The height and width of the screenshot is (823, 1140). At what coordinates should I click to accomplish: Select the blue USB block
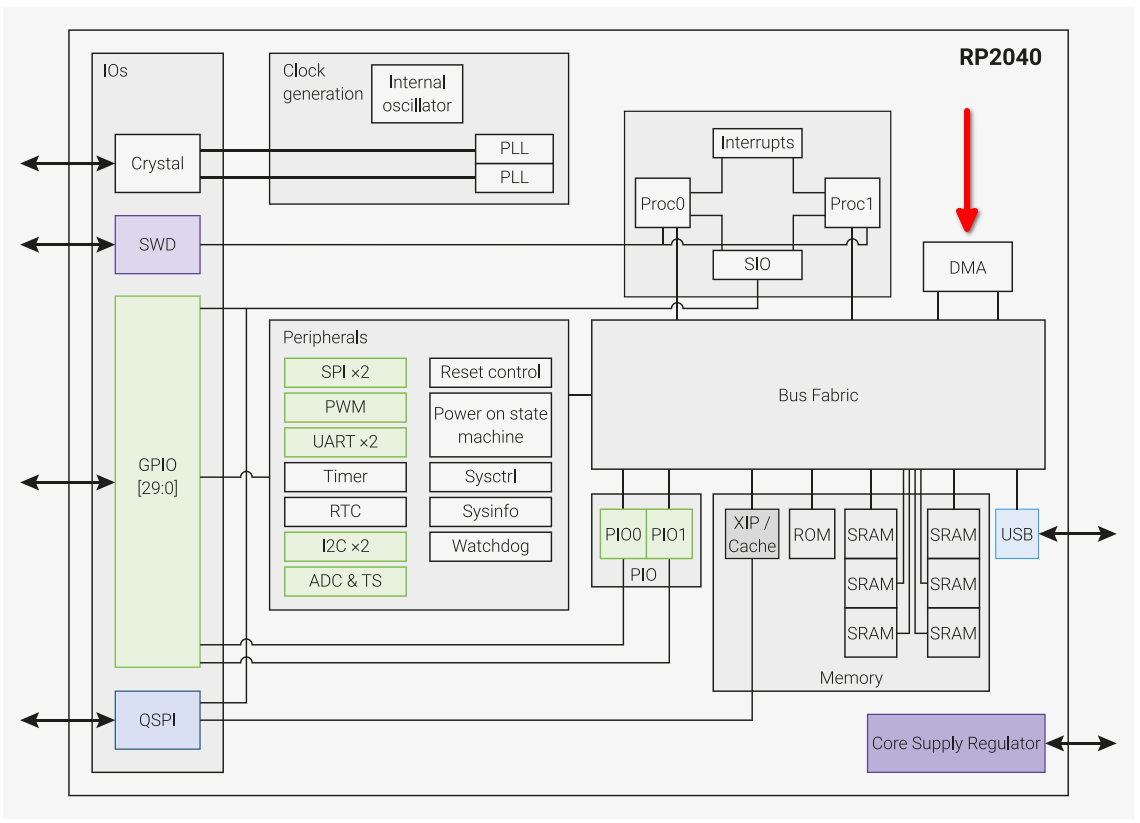[x=1016, y=534]
